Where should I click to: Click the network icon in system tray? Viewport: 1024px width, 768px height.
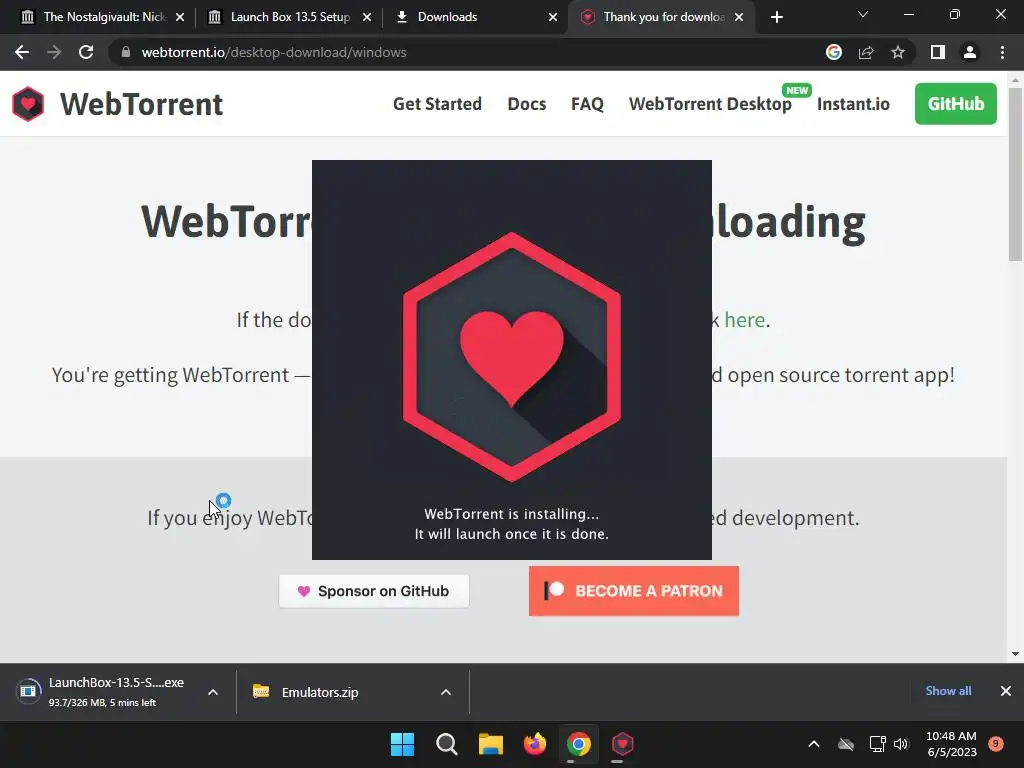[877, 744]
